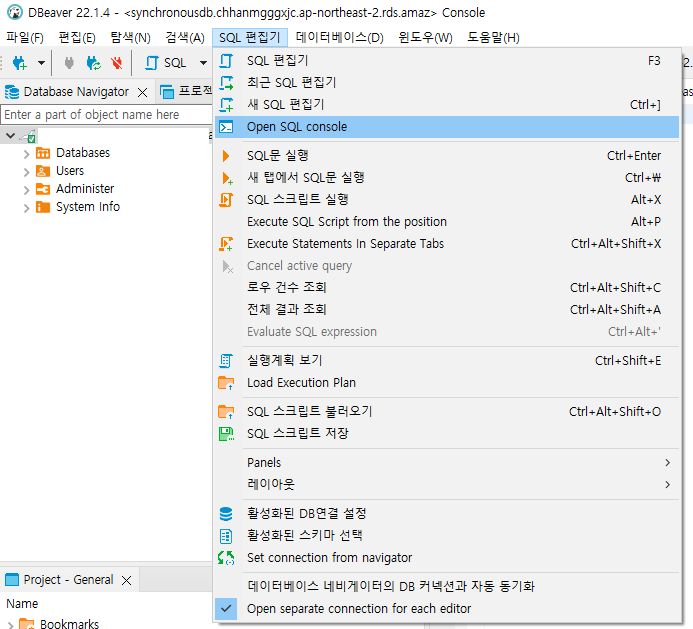Screen dimensions: 693x629
Task: Choose 전체 결과 조회 menu entry
Action: point(446,310)
